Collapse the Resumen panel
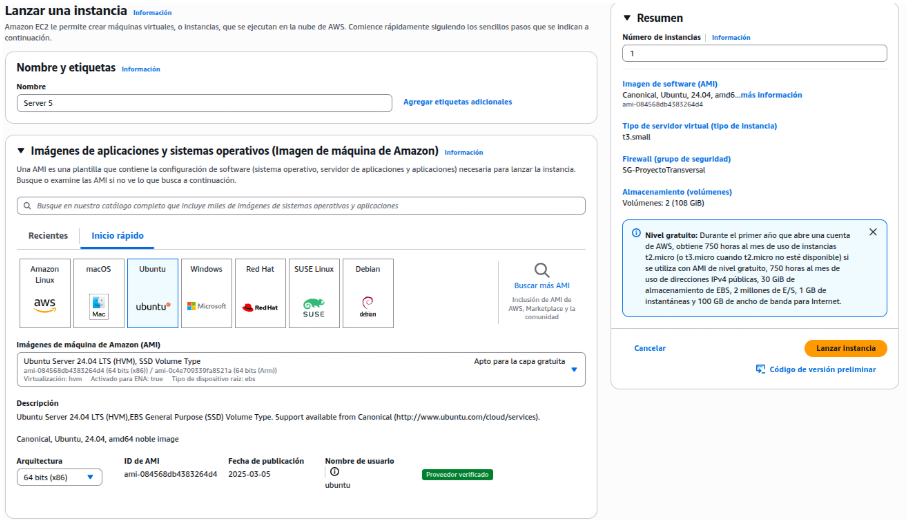 click(627, 18)
